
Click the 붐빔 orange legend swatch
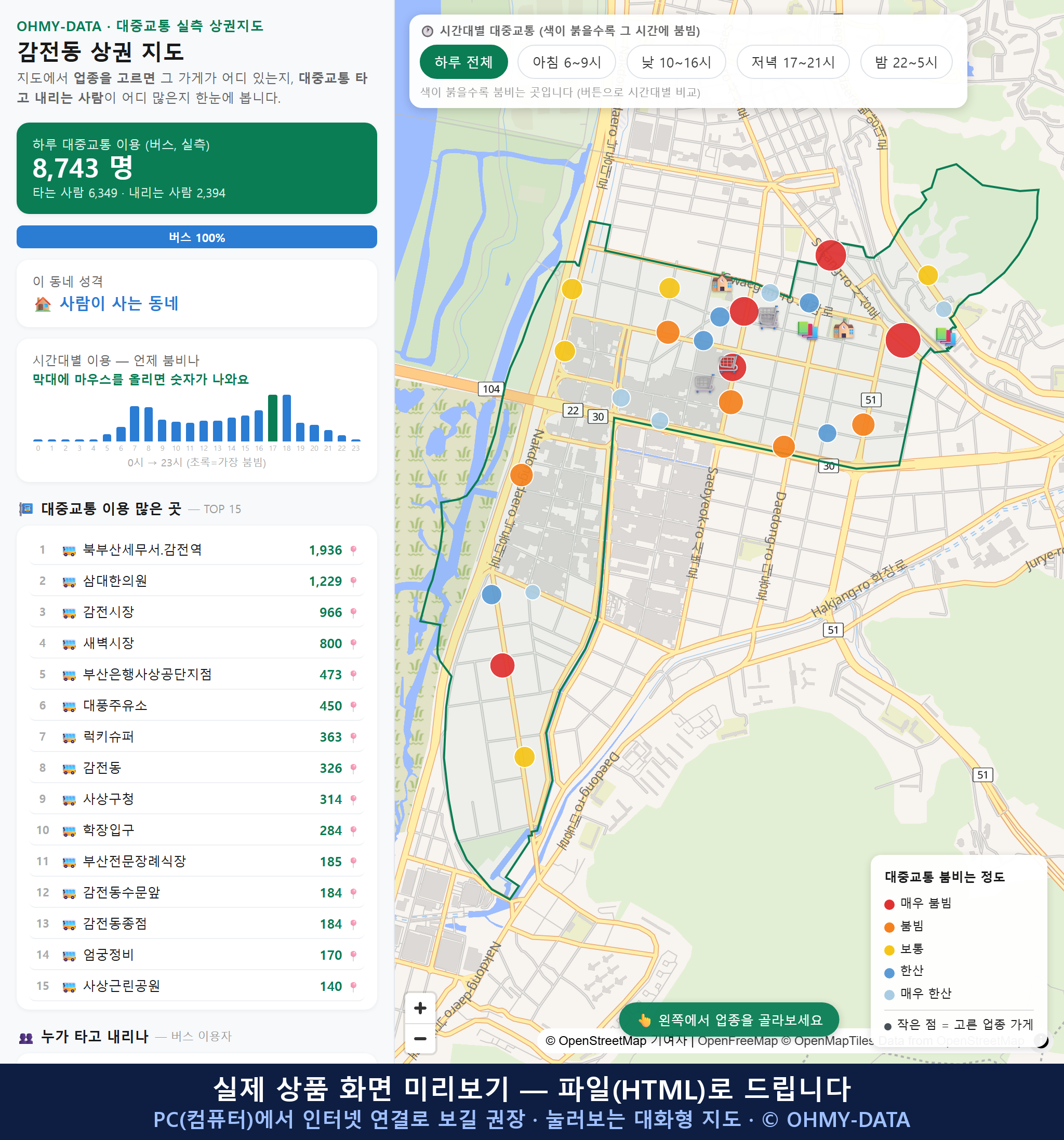pos(889,927)
